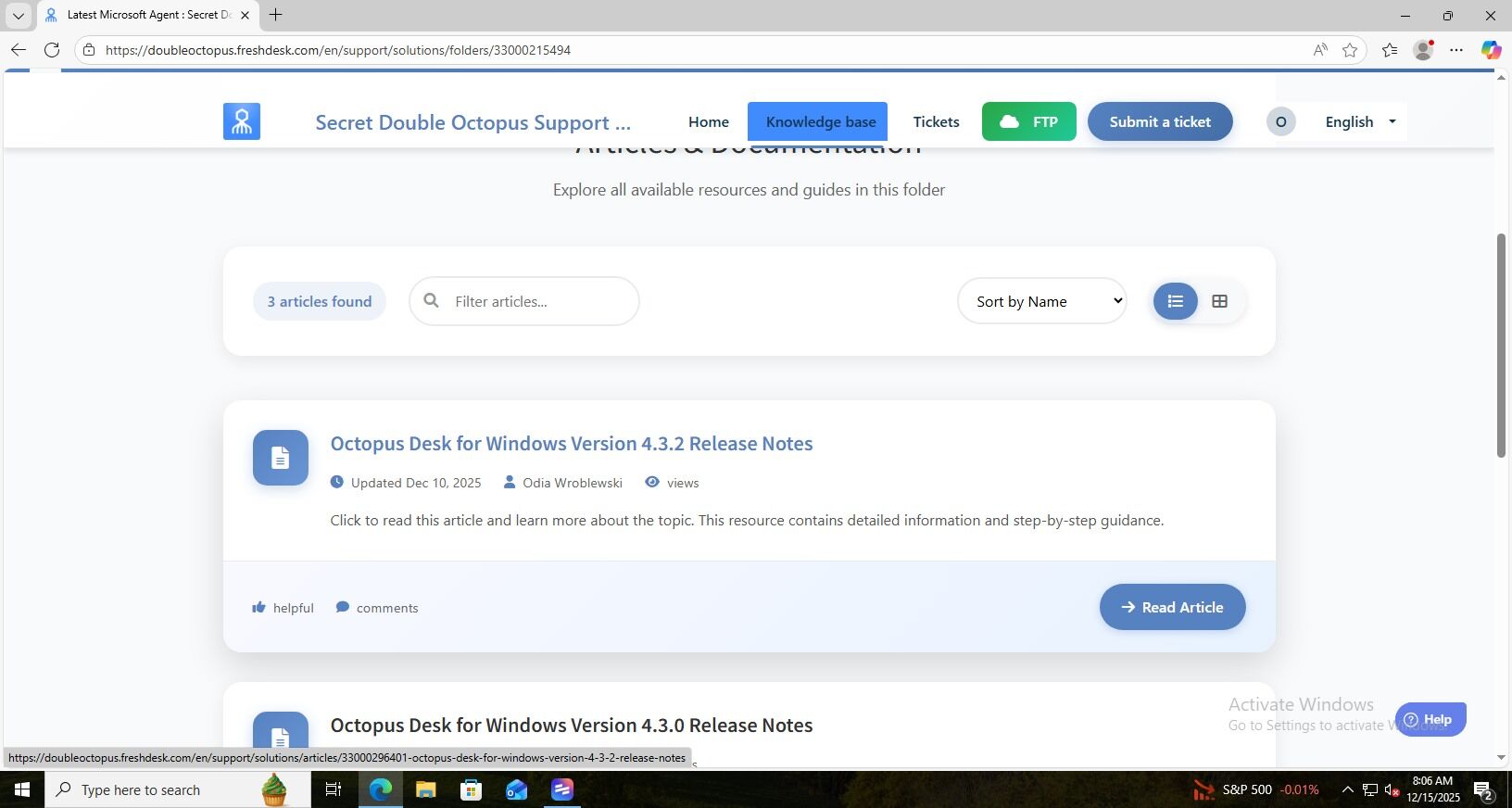
Task: Open the Sort by Name dropdown
Action: point(1042,301)
